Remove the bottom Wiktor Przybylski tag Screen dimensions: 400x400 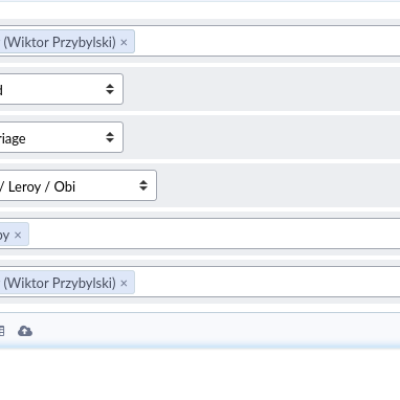point(124,283)
